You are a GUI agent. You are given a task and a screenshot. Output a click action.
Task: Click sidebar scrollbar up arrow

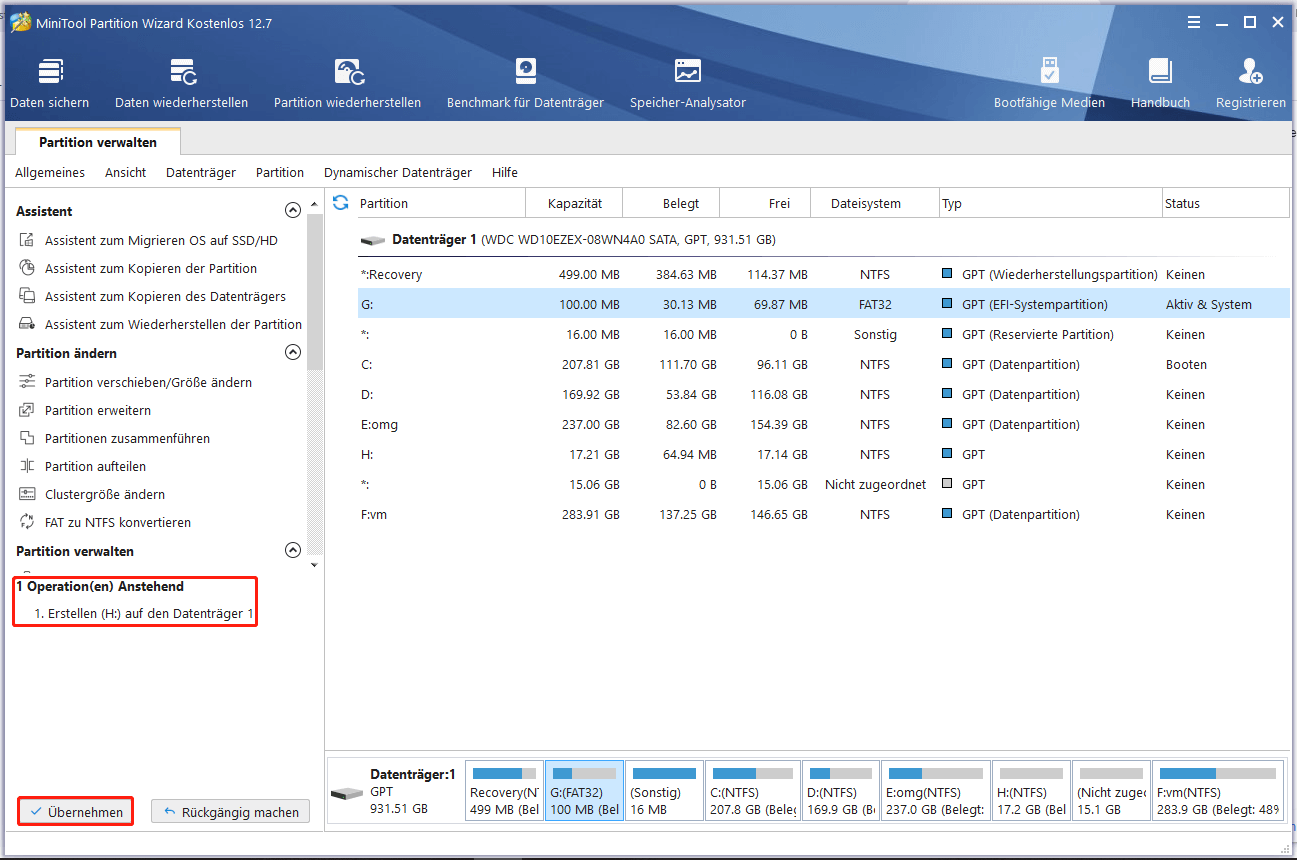[x=315, y=205]
